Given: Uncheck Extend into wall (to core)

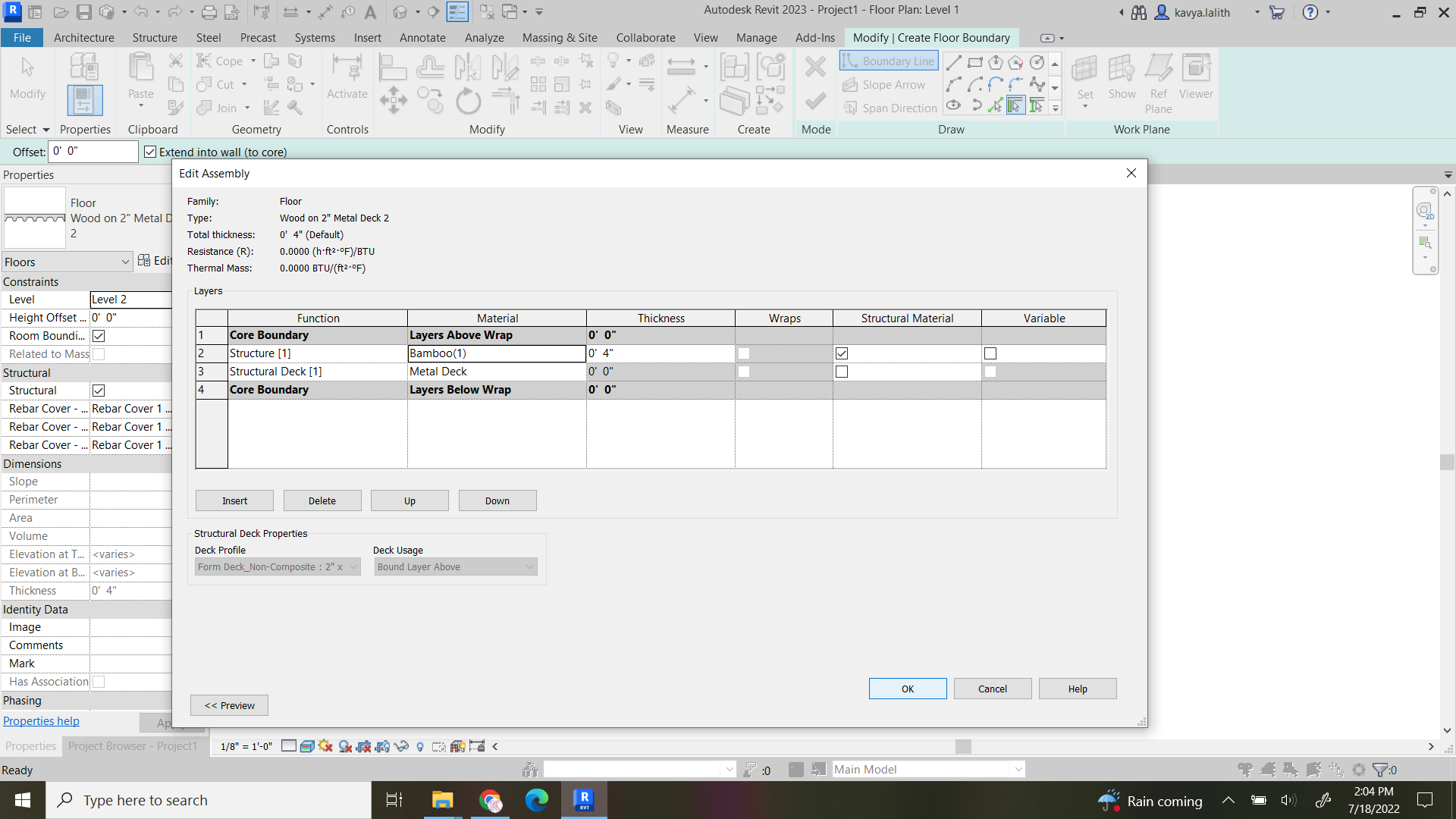Looking at the screenshot, I should pos(149,152).
